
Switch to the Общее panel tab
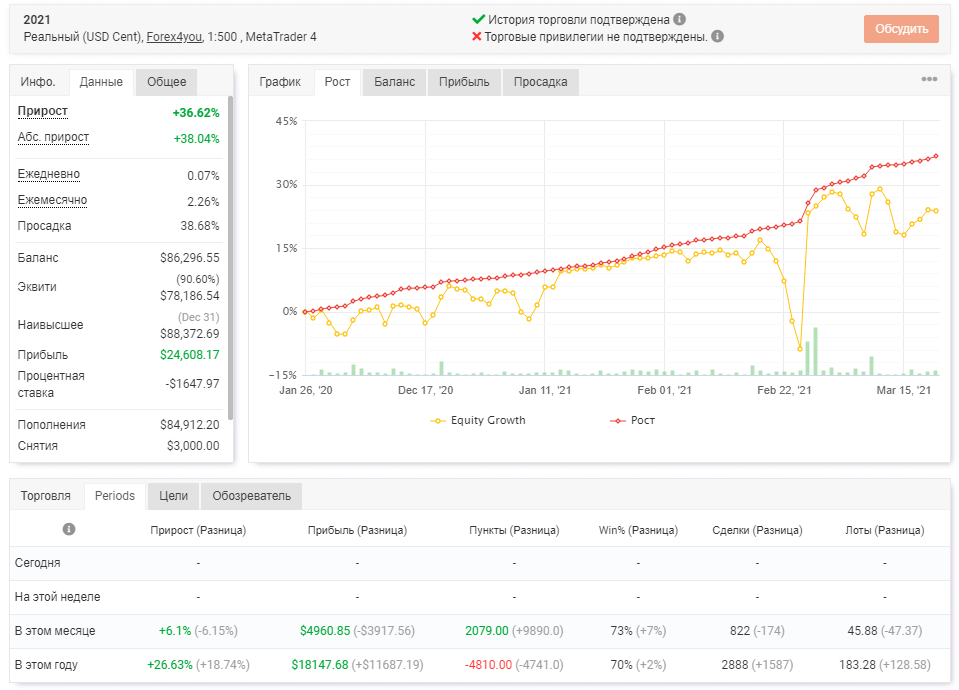click(x=166, y=82)
